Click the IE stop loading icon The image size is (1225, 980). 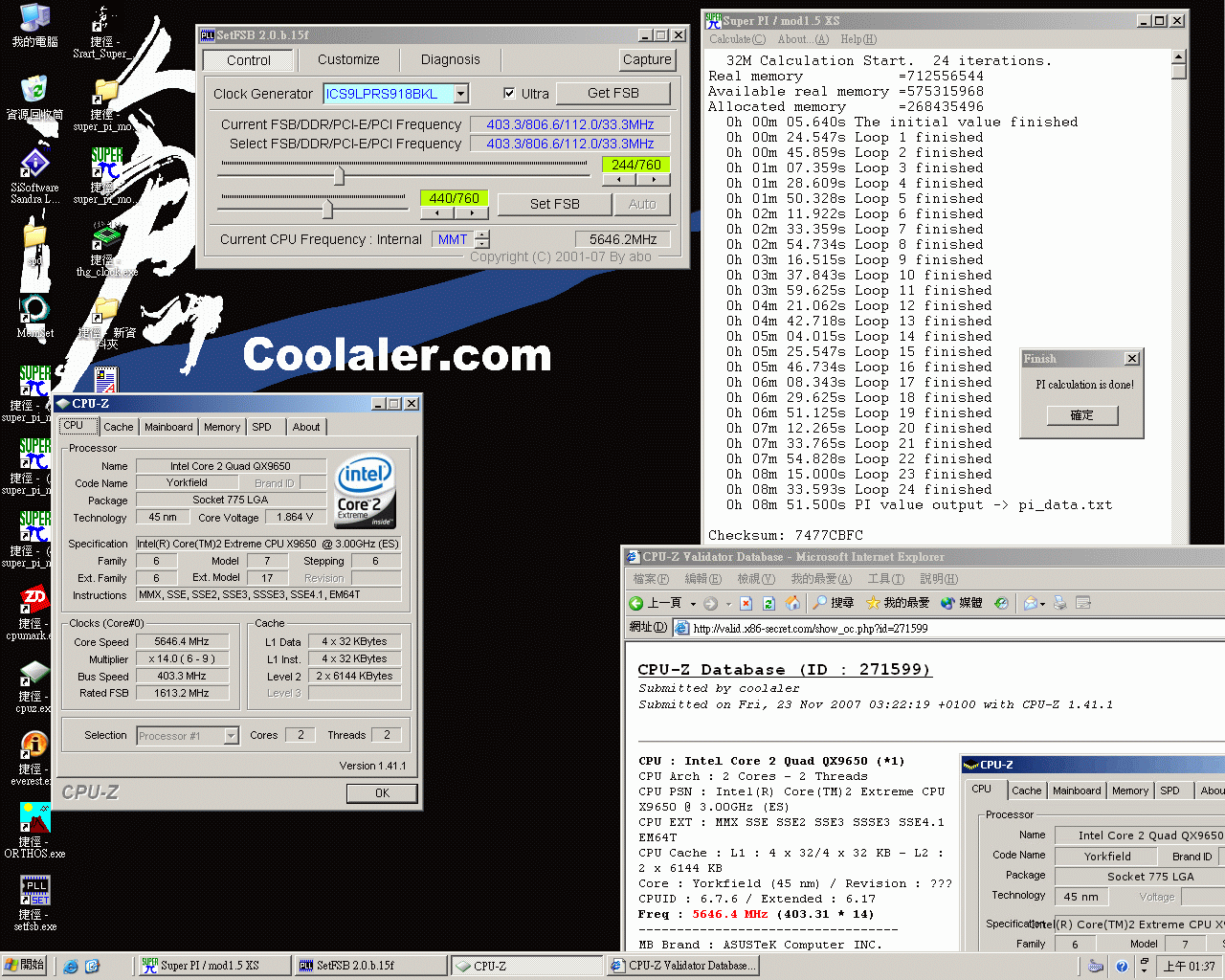pos(746,603)
